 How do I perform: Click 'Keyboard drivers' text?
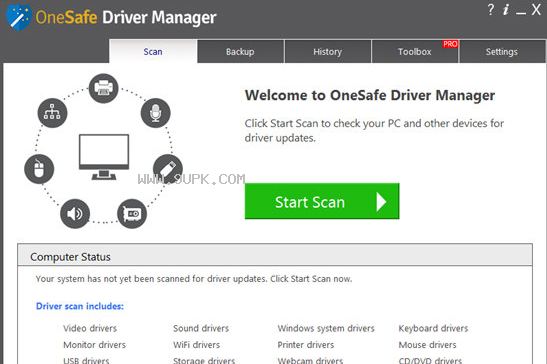tap(433, 328)
